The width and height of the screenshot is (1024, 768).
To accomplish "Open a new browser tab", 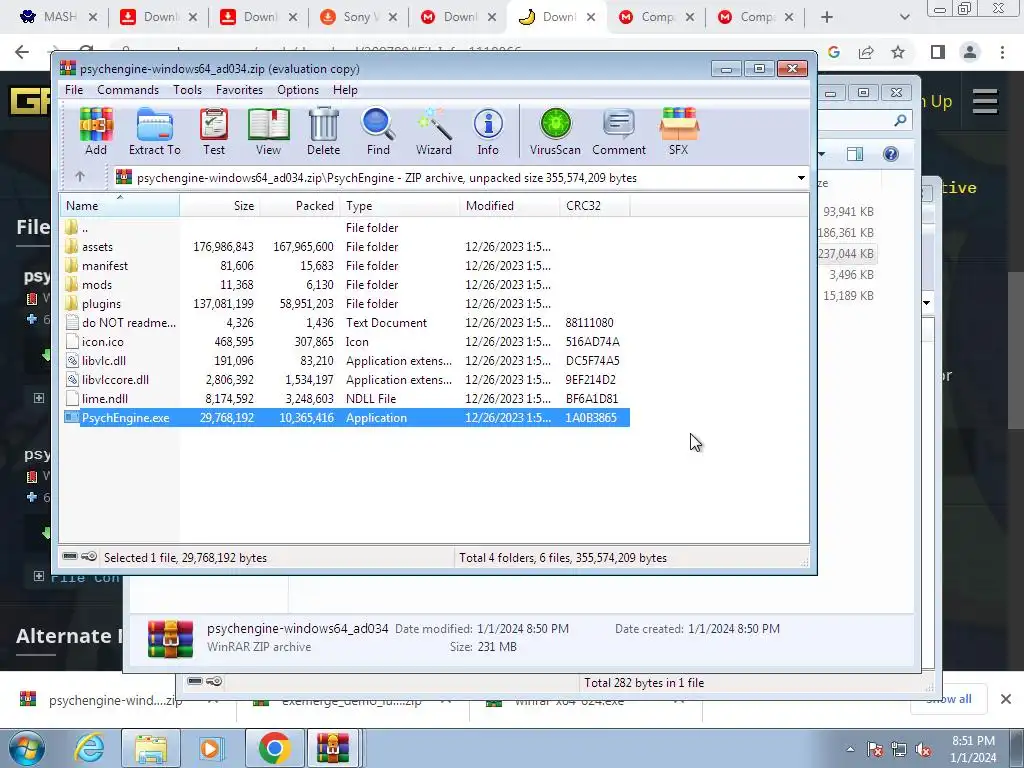I will pos(827,17).
